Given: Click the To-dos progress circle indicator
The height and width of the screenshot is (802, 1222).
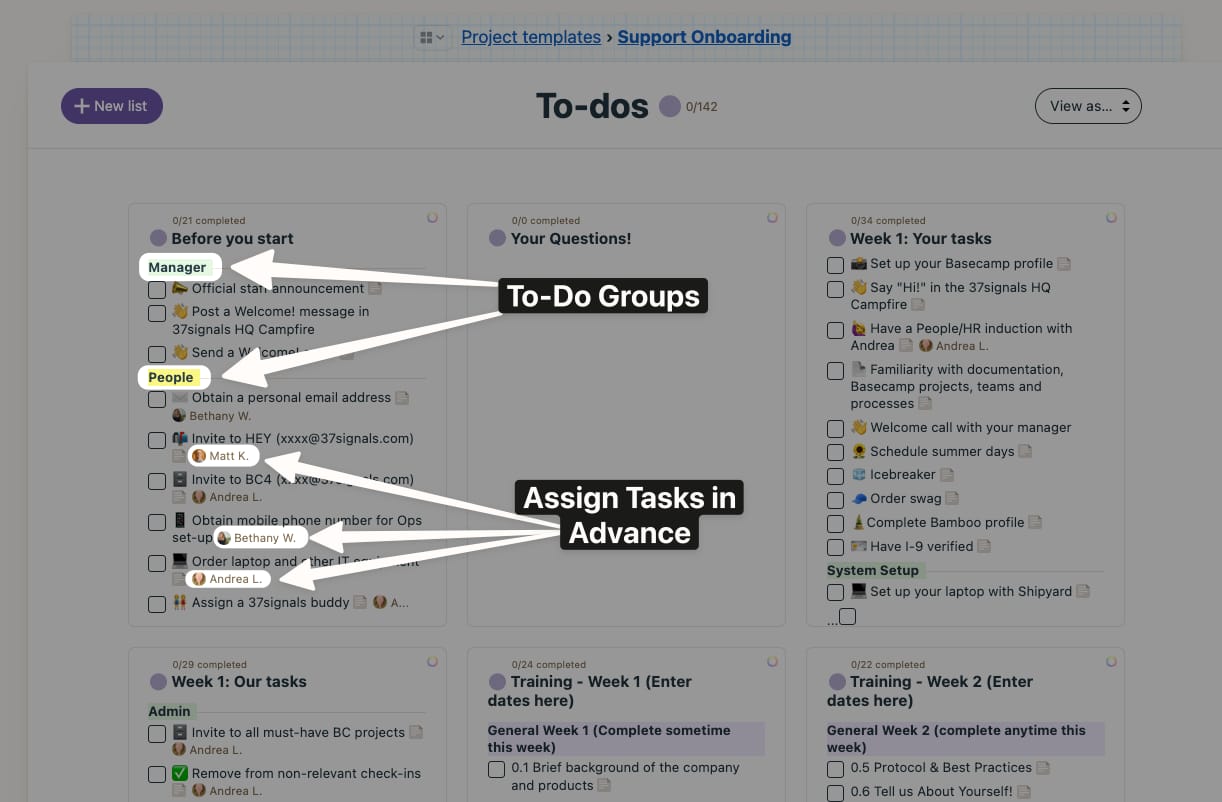Looking at the screenshot, I should click(x=670, y=106).
